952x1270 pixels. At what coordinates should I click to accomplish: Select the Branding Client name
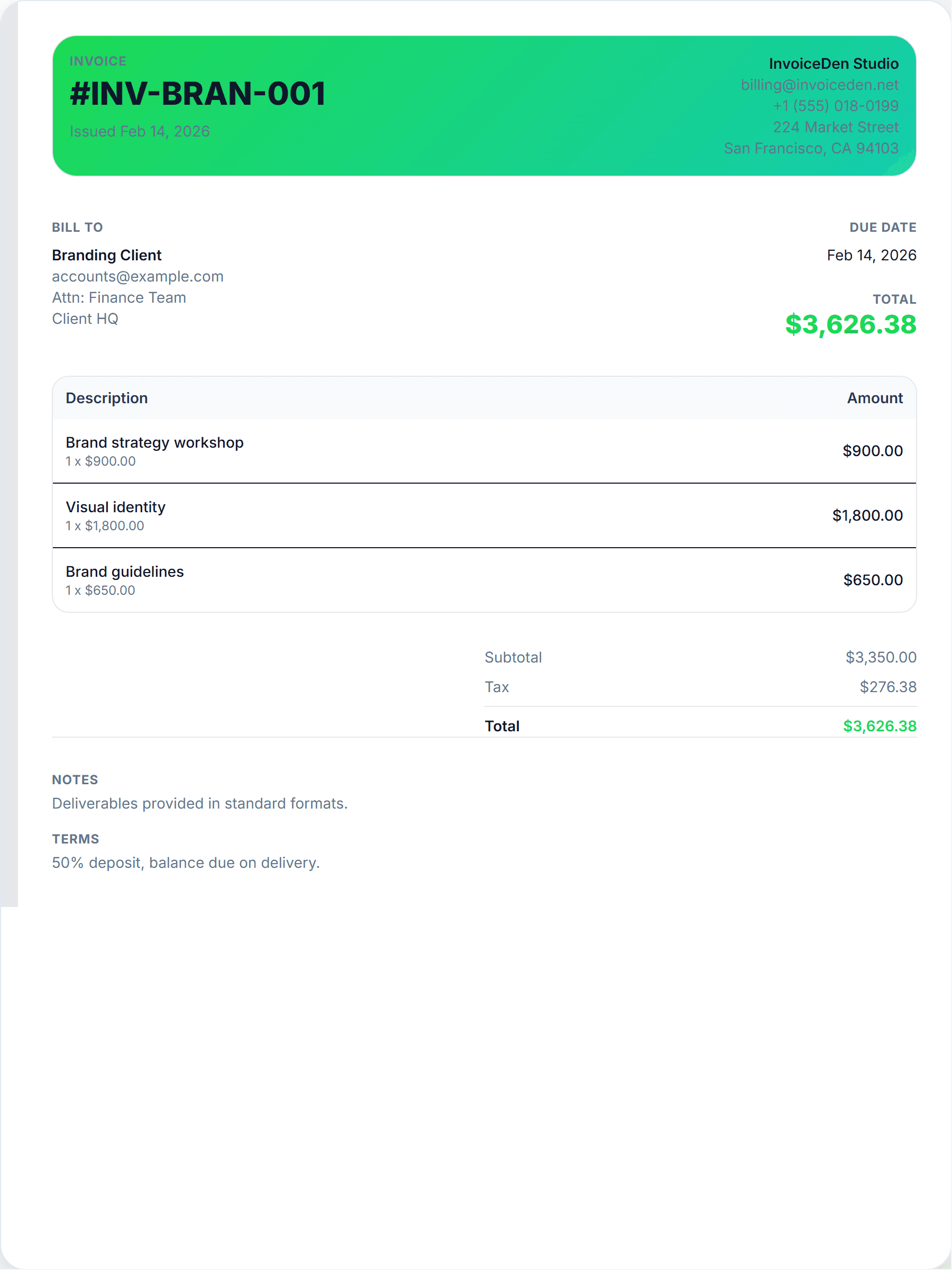click(107, 256)
